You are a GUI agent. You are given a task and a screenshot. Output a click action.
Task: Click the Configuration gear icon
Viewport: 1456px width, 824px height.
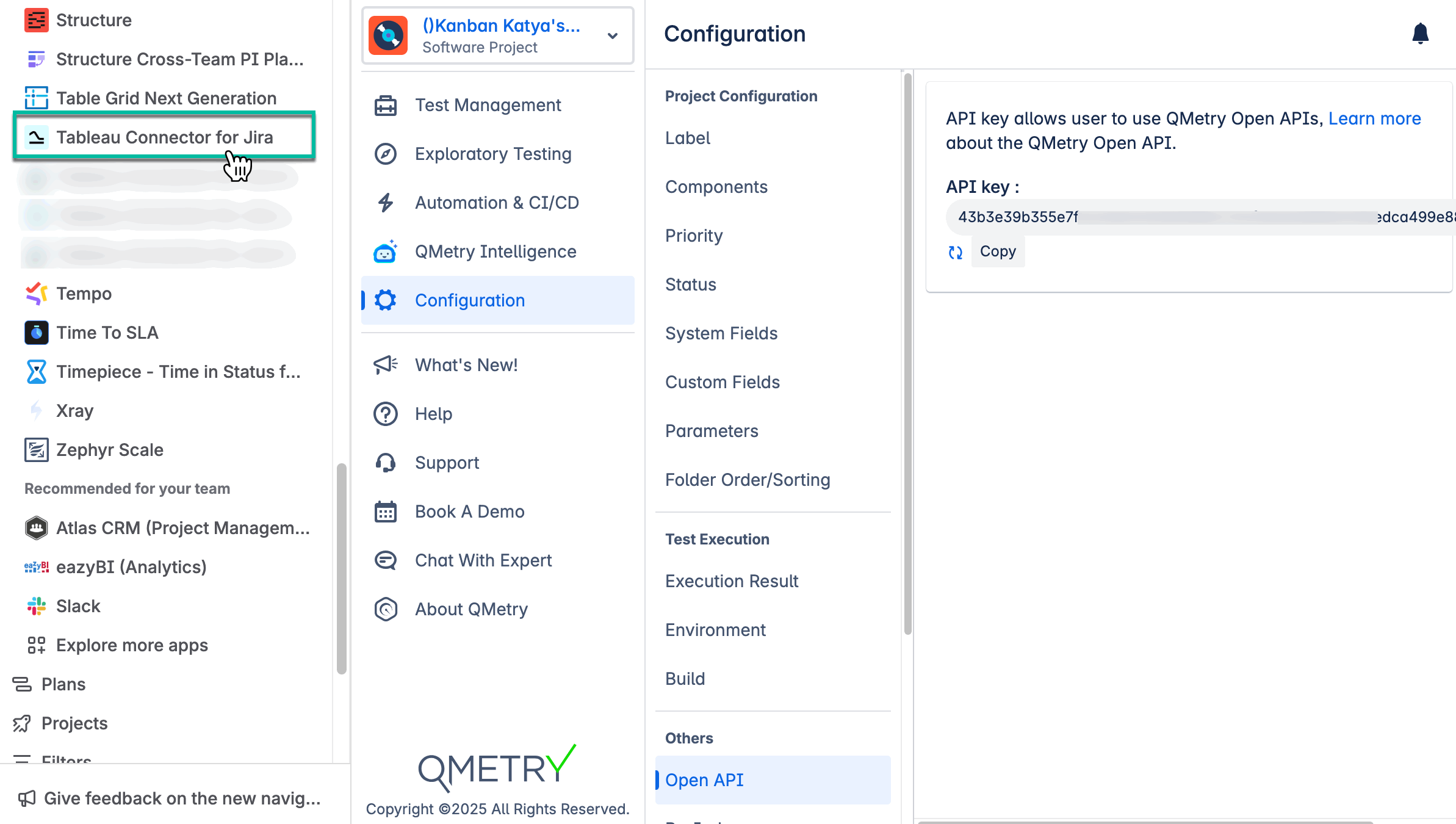(x=385, y=300)
